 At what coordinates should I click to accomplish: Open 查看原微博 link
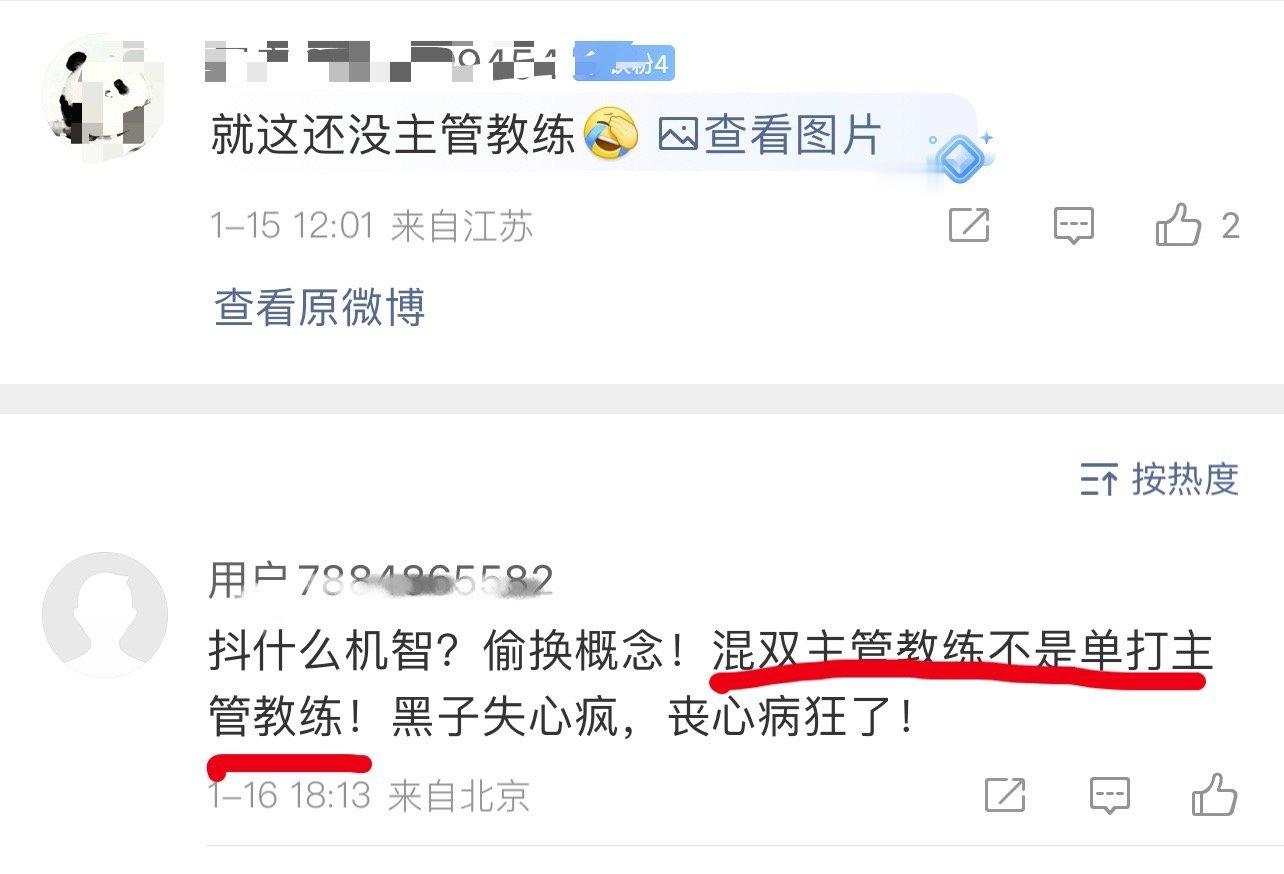(320, 307)
